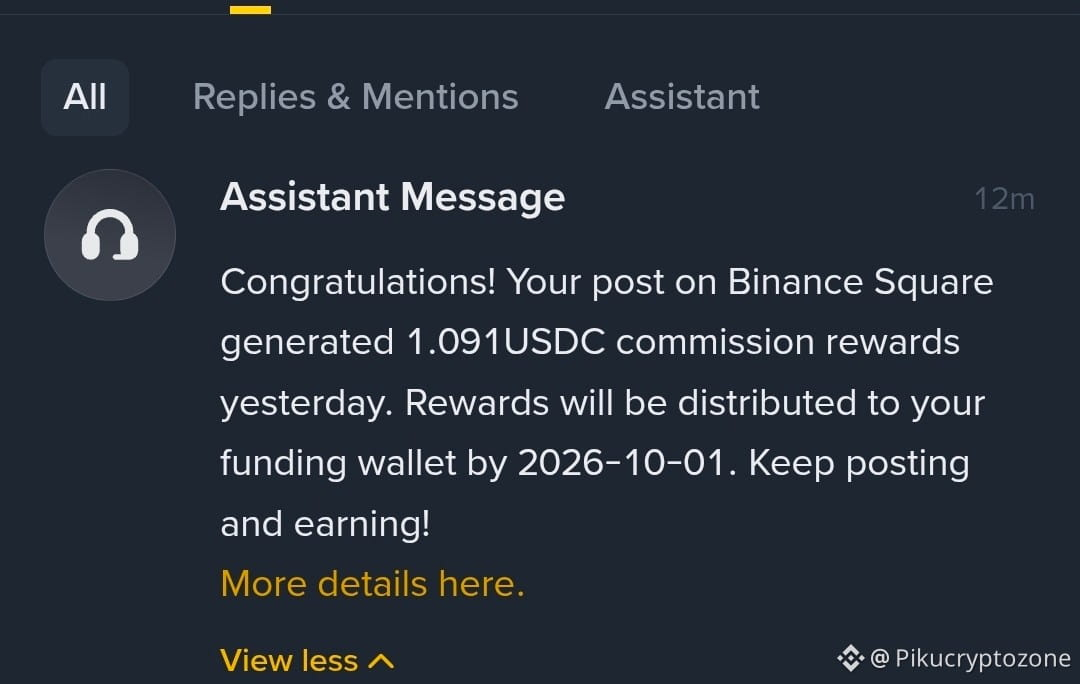Screen dimensions: 1080x684
Task: Collapse message using the up chevron
Action: pyautogui.click(x=381, y=661)
